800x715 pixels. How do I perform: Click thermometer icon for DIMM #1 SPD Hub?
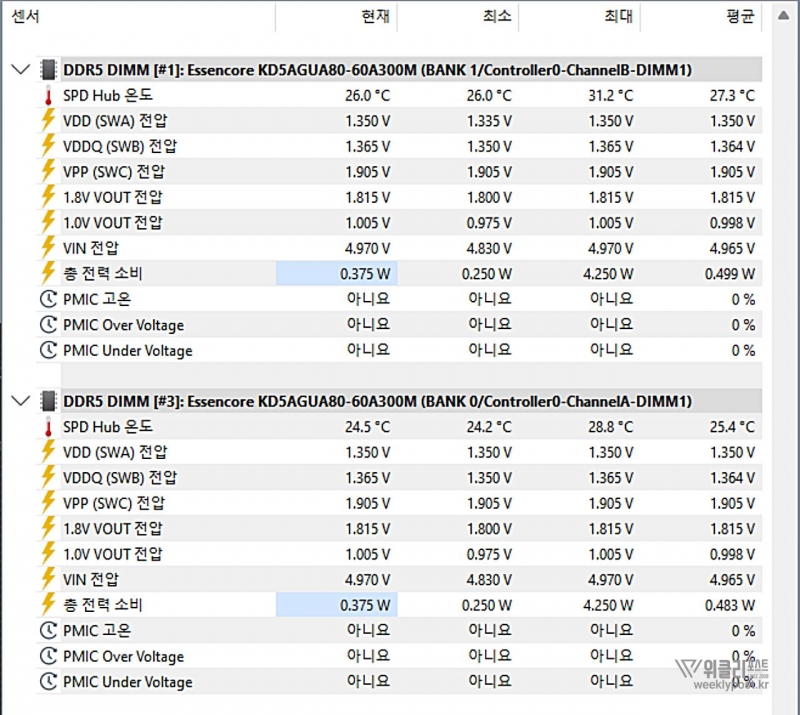point(48,95)
